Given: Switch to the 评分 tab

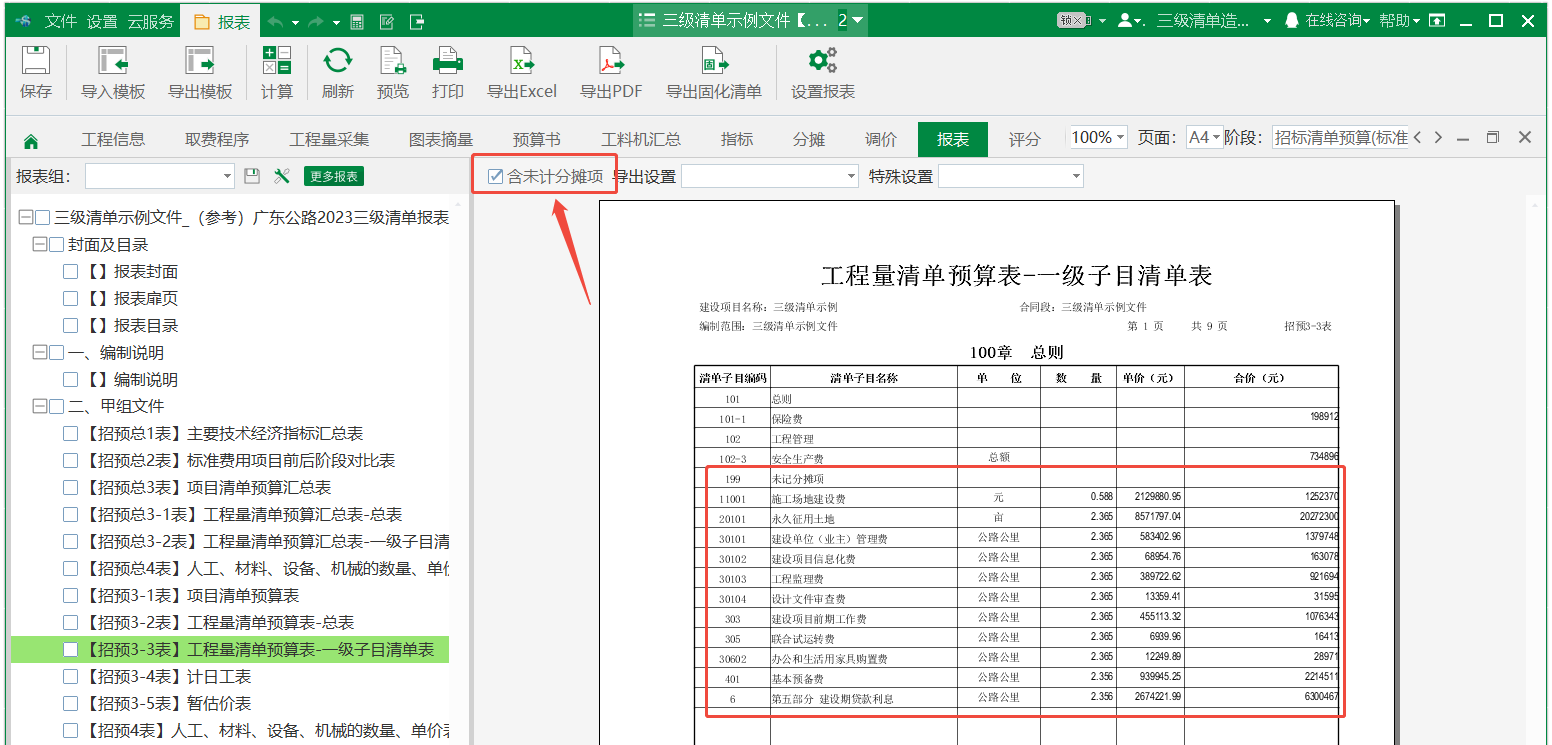Looking at the screenshot, I should (1025, 140).
